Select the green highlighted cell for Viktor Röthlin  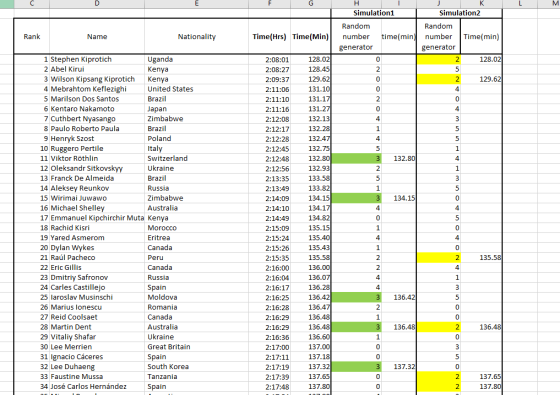click(x=356, y=159)
